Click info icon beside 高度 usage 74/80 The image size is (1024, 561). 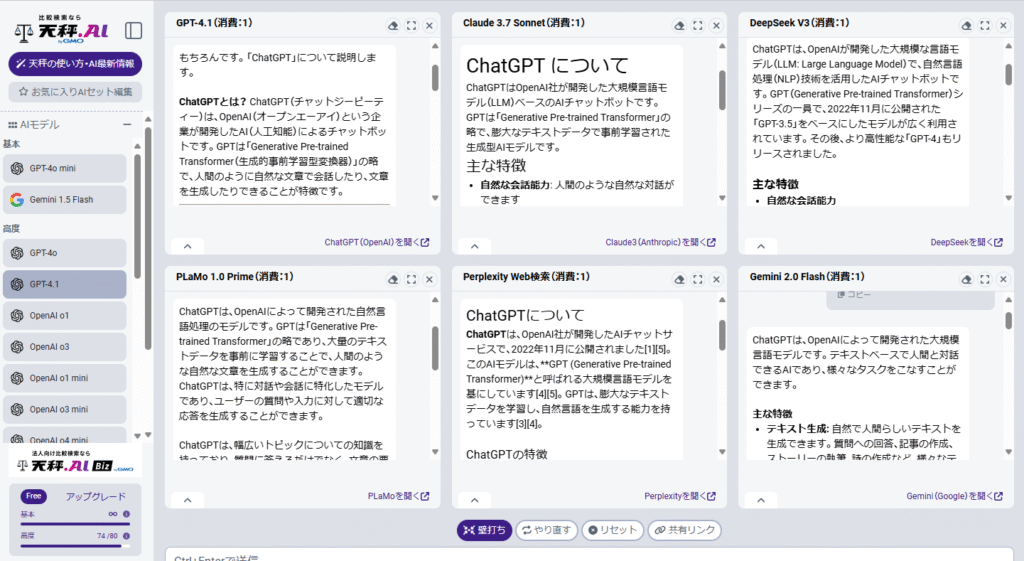127,536
